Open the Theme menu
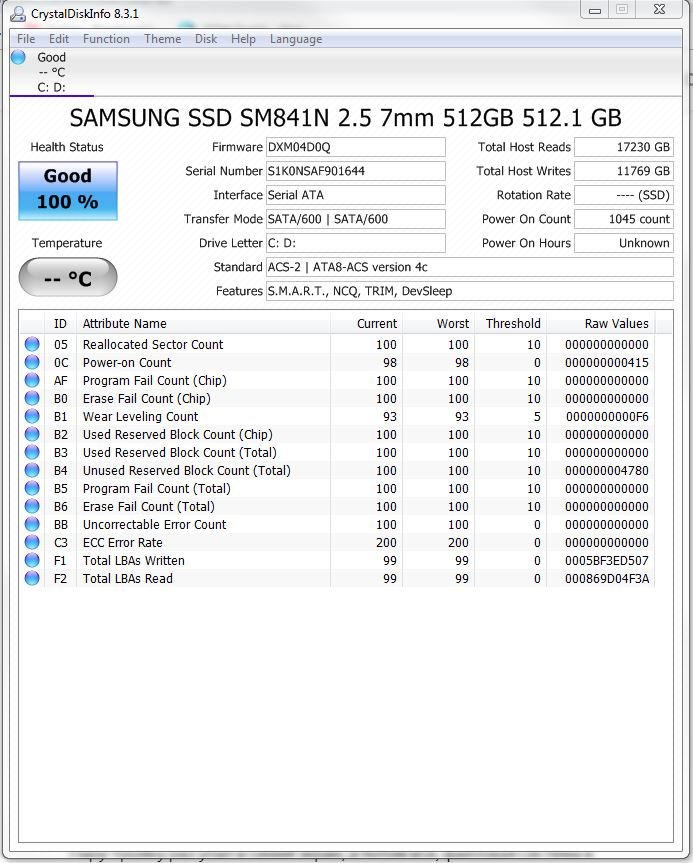693x863 pixels. click(x=162, y=39)
